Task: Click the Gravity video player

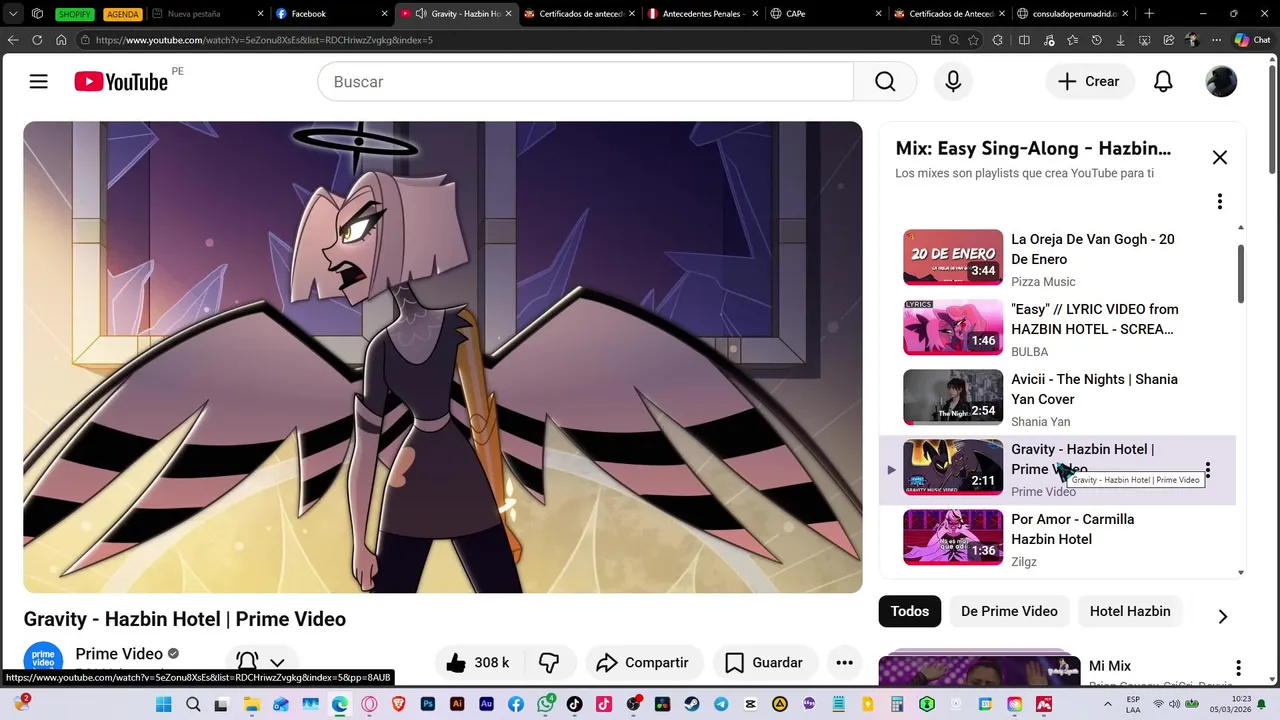Action: tap(443, 357)
